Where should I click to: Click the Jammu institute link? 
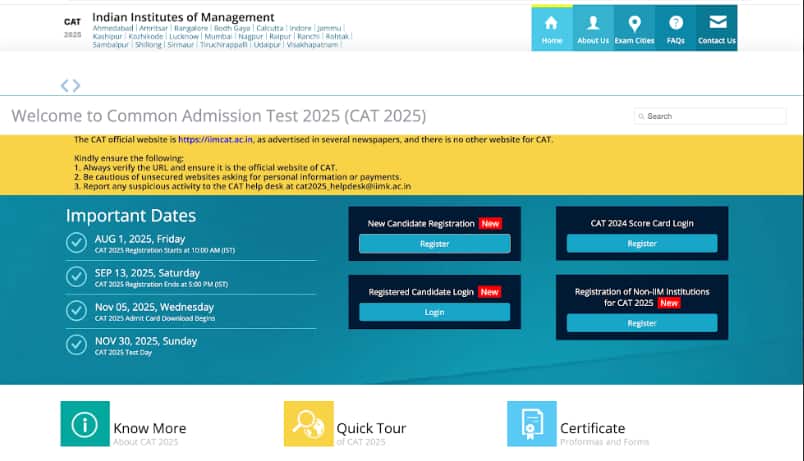click(329, 28)
